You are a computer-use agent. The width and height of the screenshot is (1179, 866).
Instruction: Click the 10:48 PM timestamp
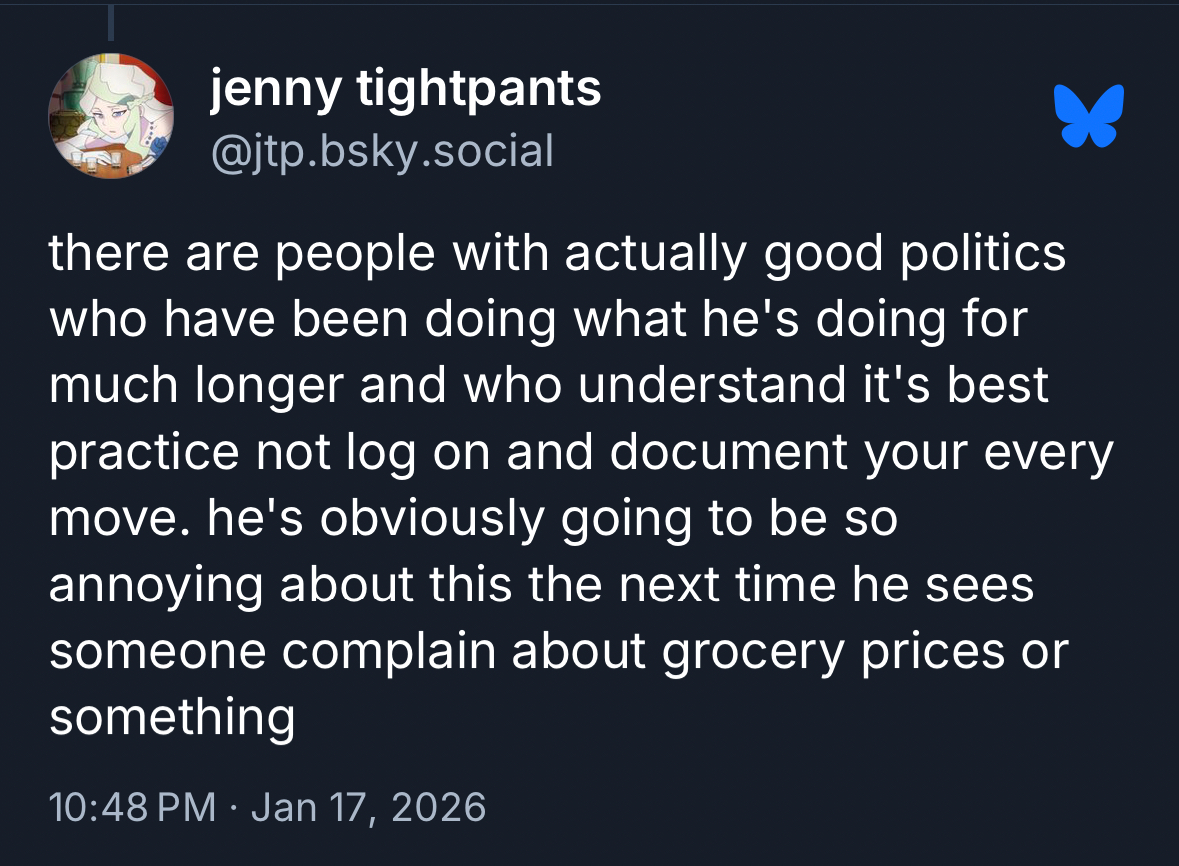(x=132, y=806)
